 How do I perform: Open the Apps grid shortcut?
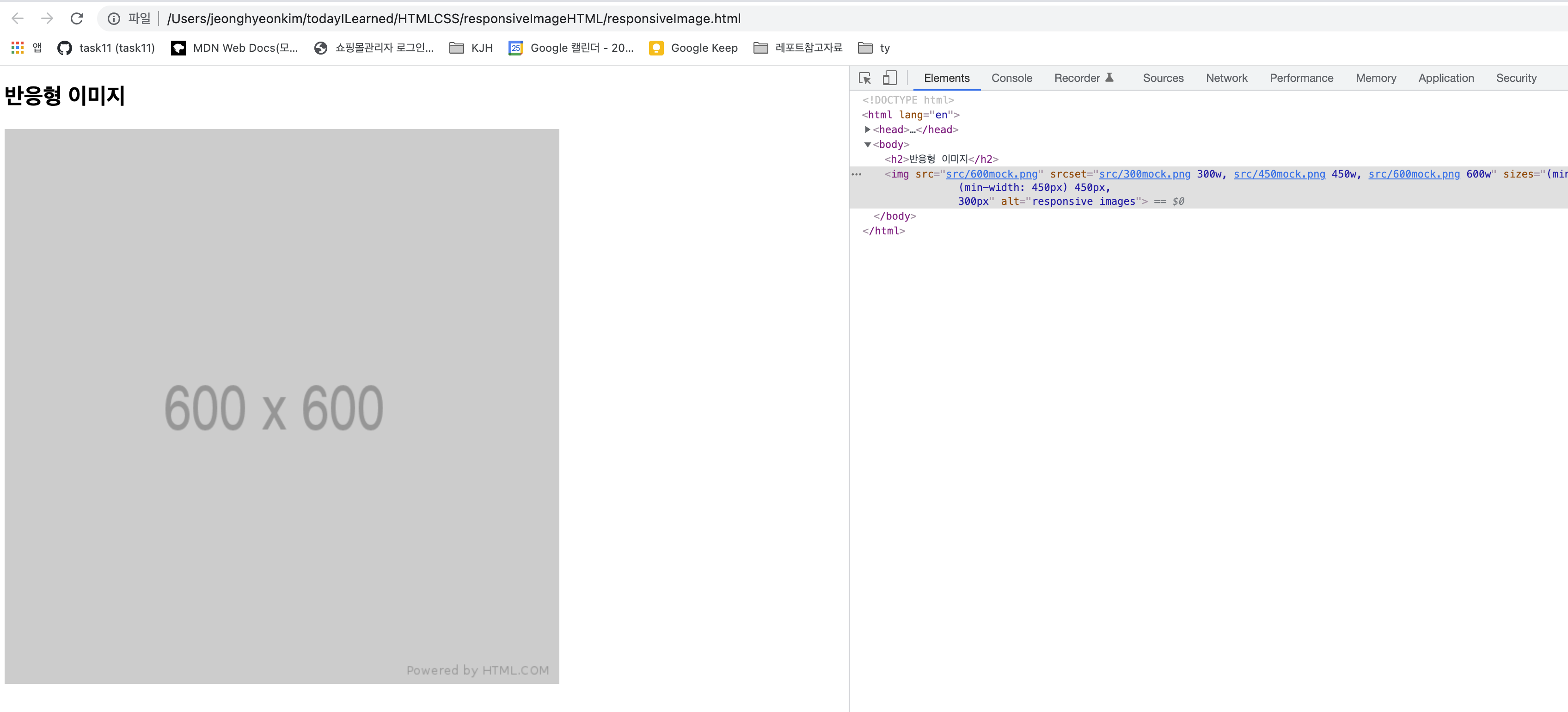pos(18,48)
